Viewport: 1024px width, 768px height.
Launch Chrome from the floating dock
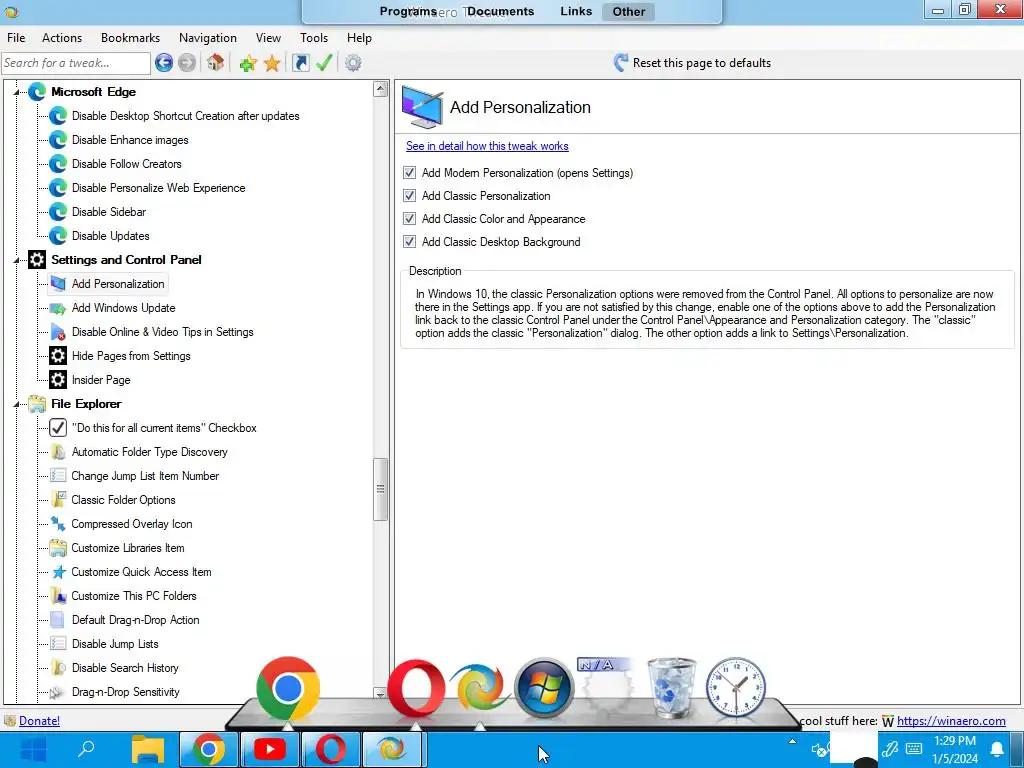[287, 688]
